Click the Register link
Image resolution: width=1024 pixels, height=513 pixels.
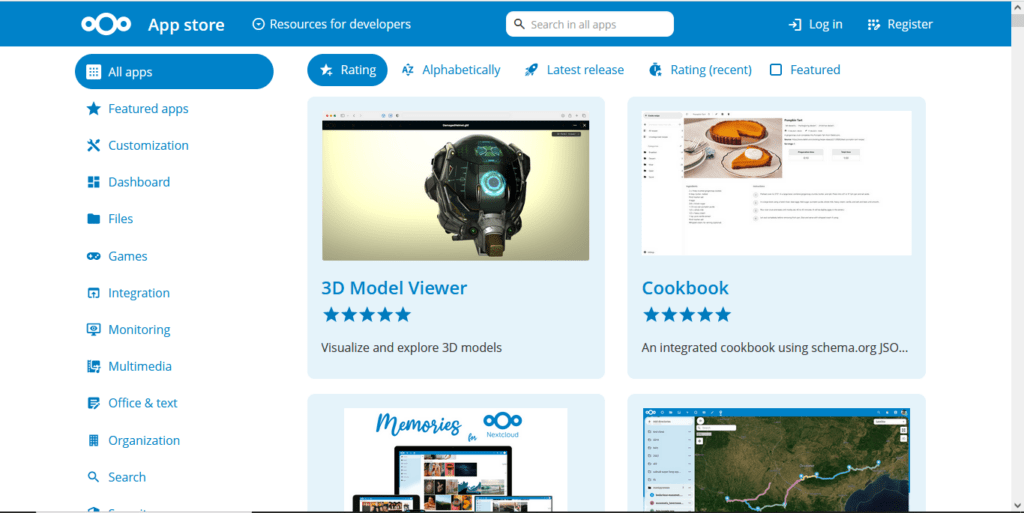point(900,24)
